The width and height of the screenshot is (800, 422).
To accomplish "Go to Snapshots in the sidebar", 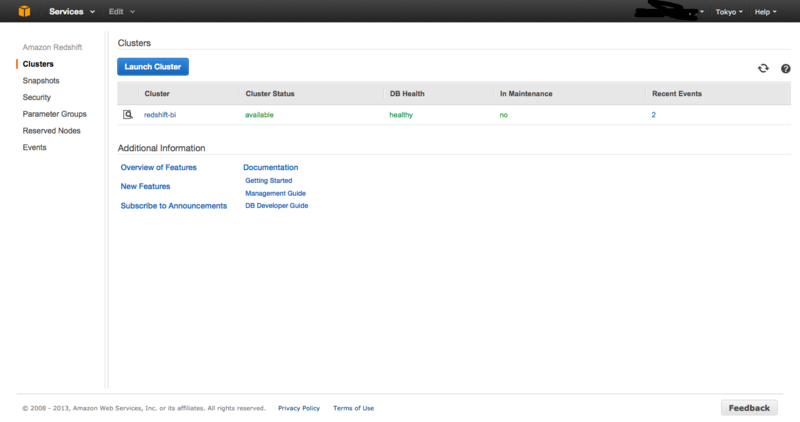I will pyautogui.click(x=41, y=81).
